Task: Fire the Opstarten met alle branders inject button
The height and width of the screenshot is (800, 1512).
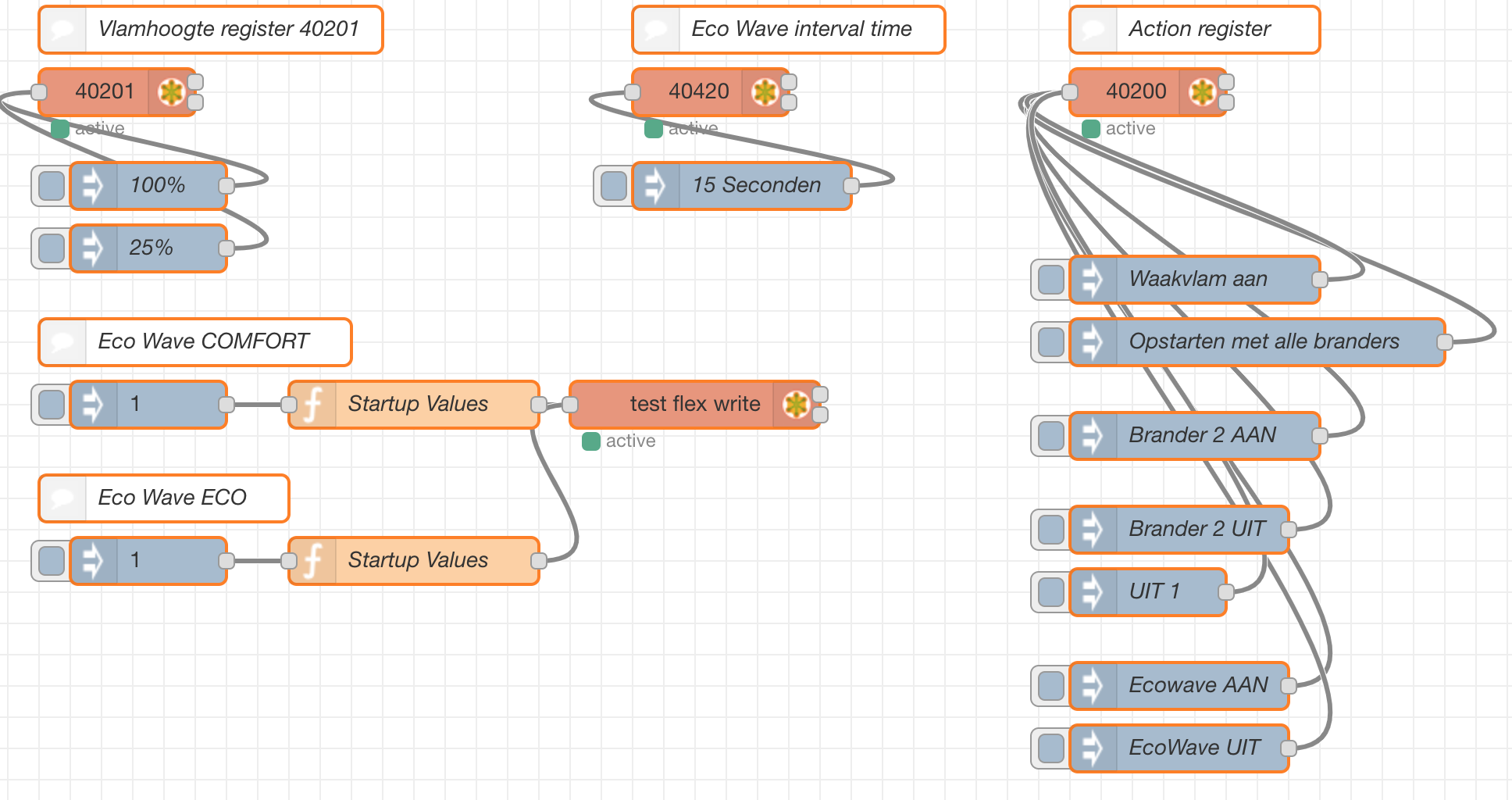Action: (1051, 342)
